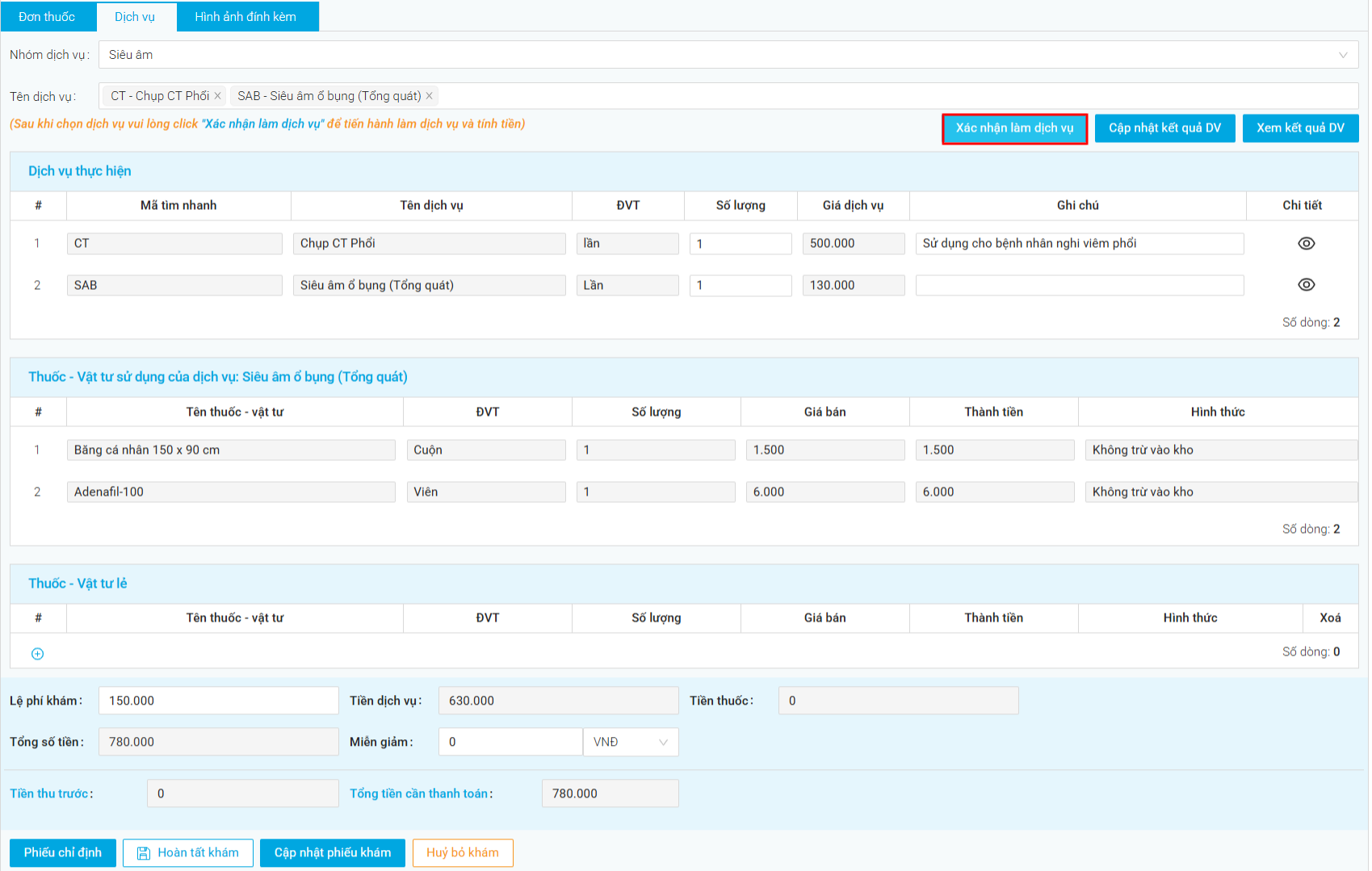Edit quantity for the SAB service row
This screenshot has height=871, width=1372.
(741, 286)
